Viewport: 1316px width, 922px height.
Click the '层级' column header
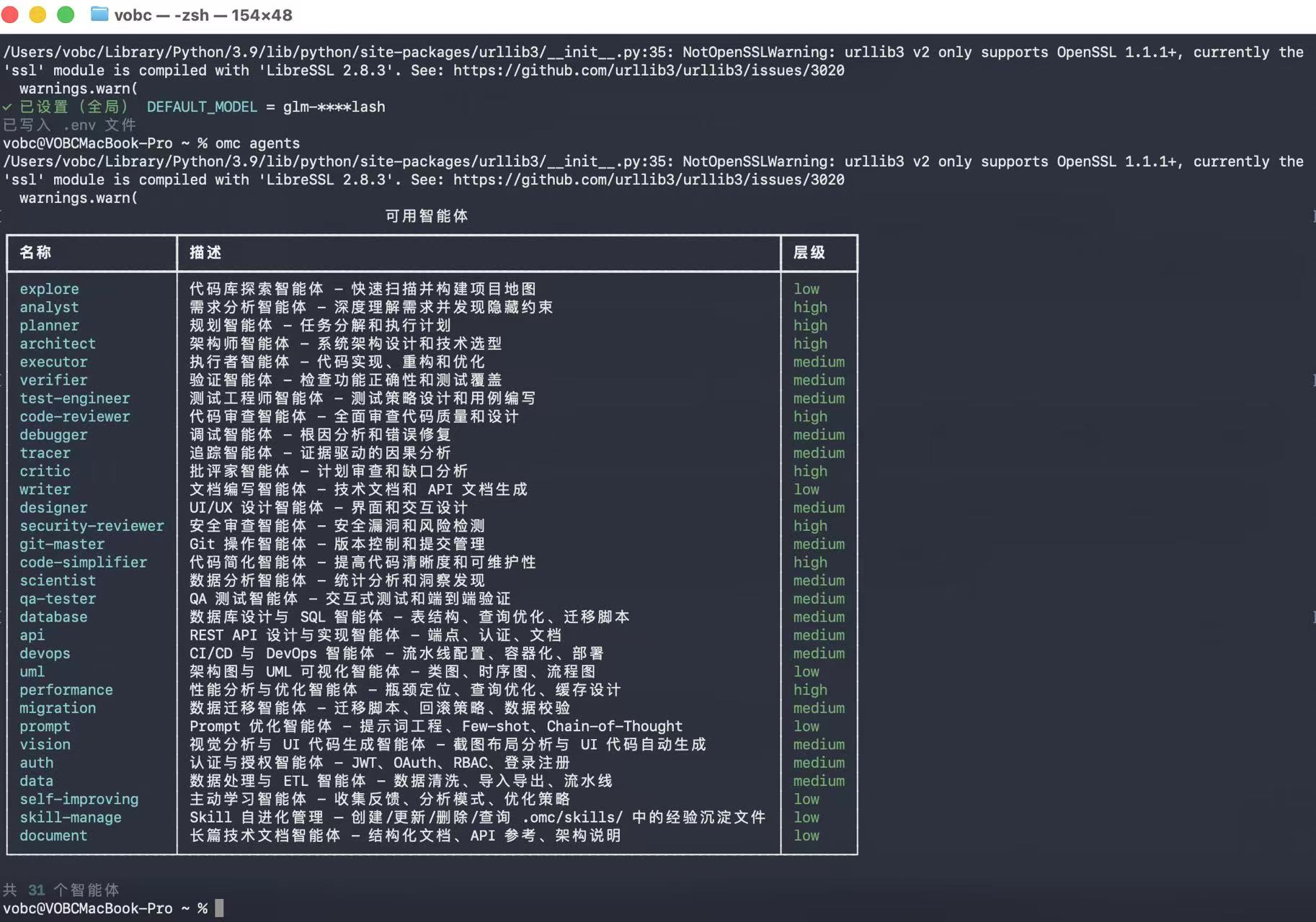click(x=809, y=252)
